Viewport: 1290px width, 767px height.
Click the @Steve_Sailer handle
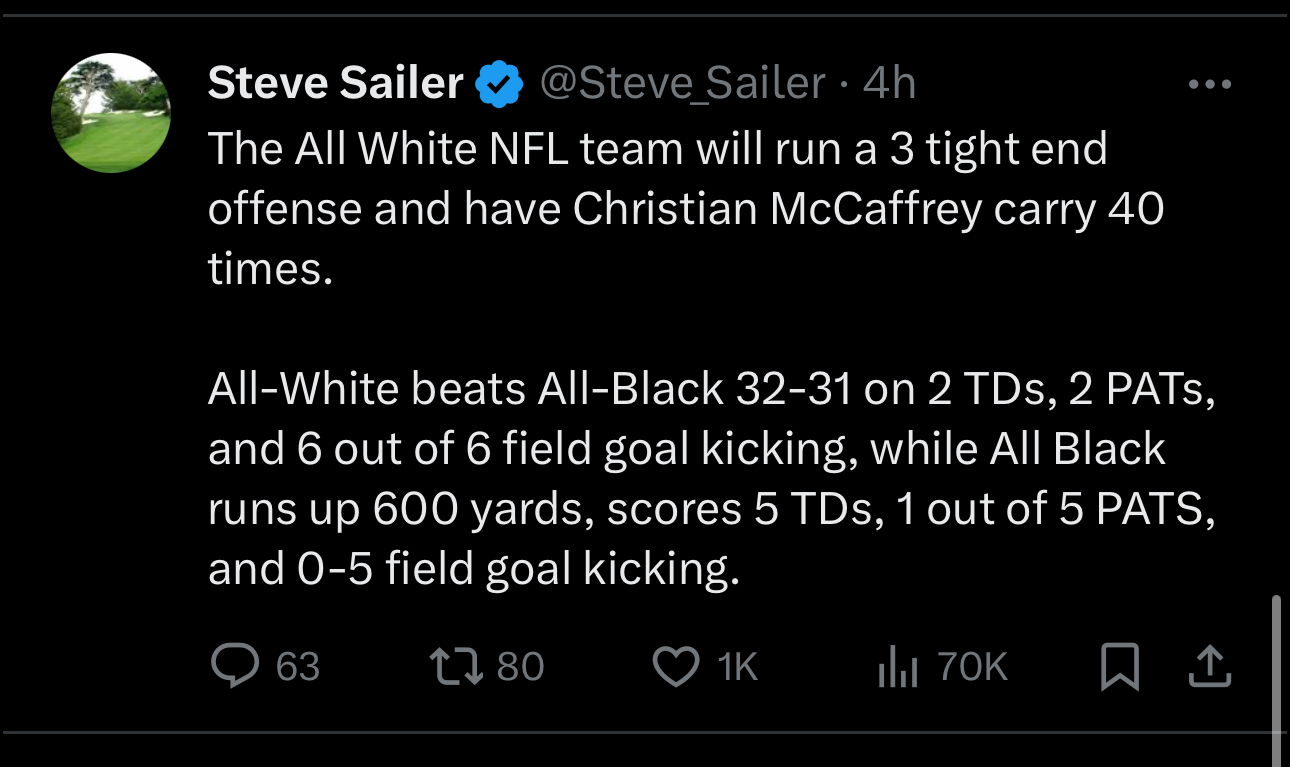[x=683, y=83]
